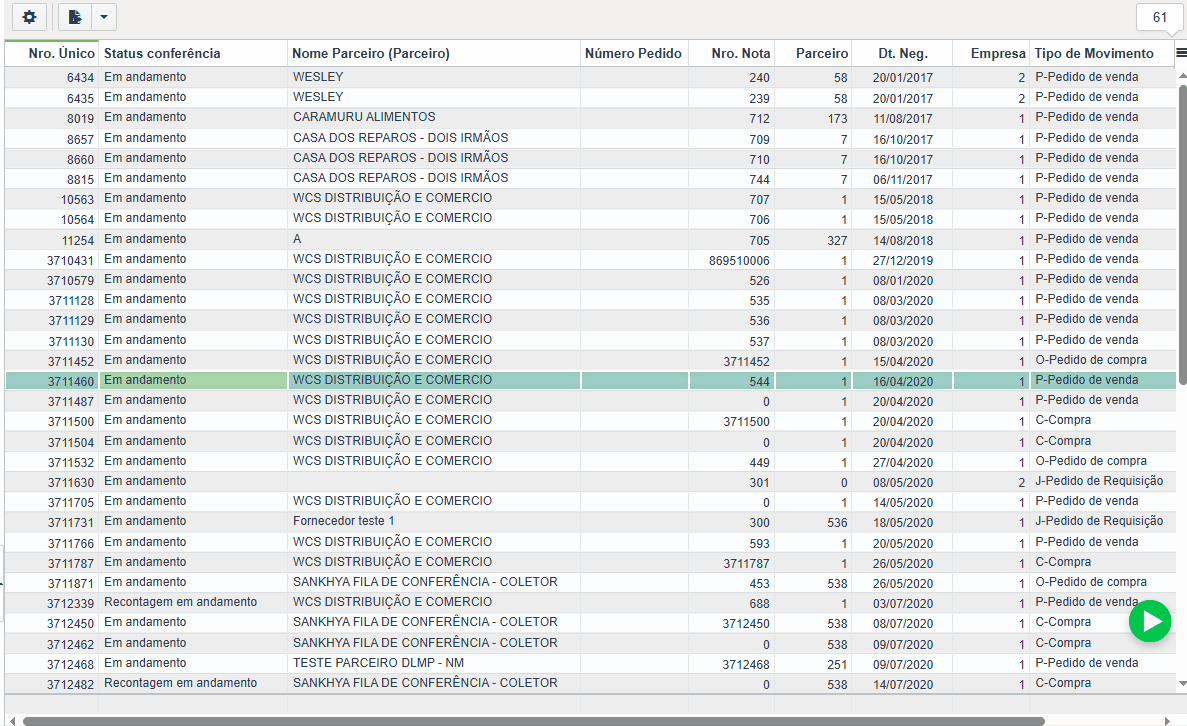Select row with Nro. Único 6435
This screenshot has height=726, width=1187.
point(590,98)
